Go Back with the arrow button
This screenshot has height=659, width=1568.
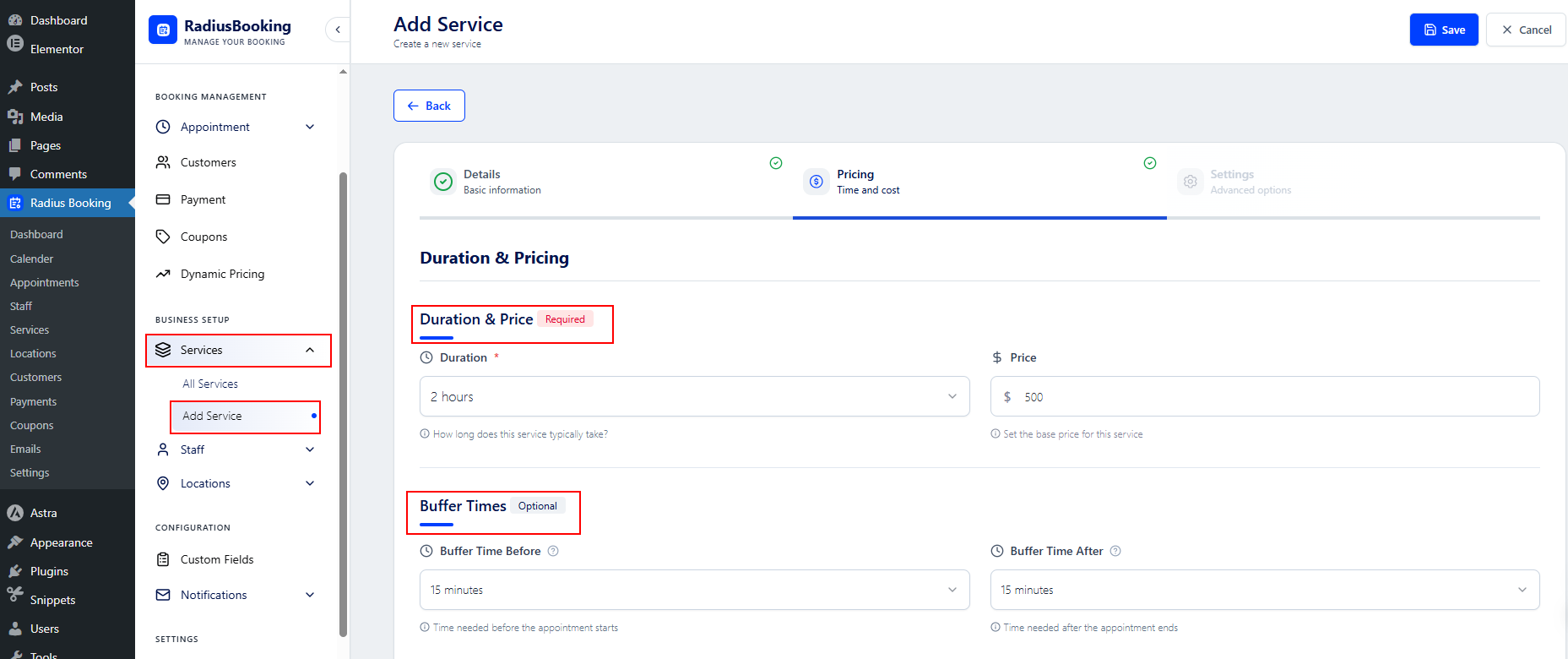point(429,106)
